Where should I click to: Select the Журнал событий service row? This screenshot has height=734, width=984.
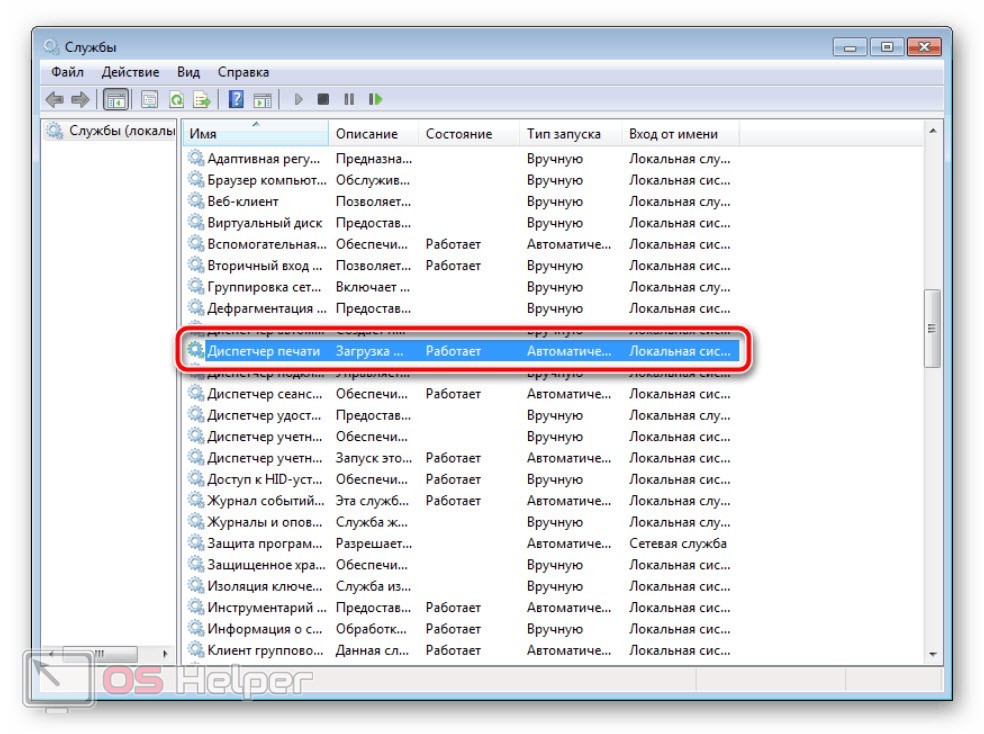tap(264, 501)
